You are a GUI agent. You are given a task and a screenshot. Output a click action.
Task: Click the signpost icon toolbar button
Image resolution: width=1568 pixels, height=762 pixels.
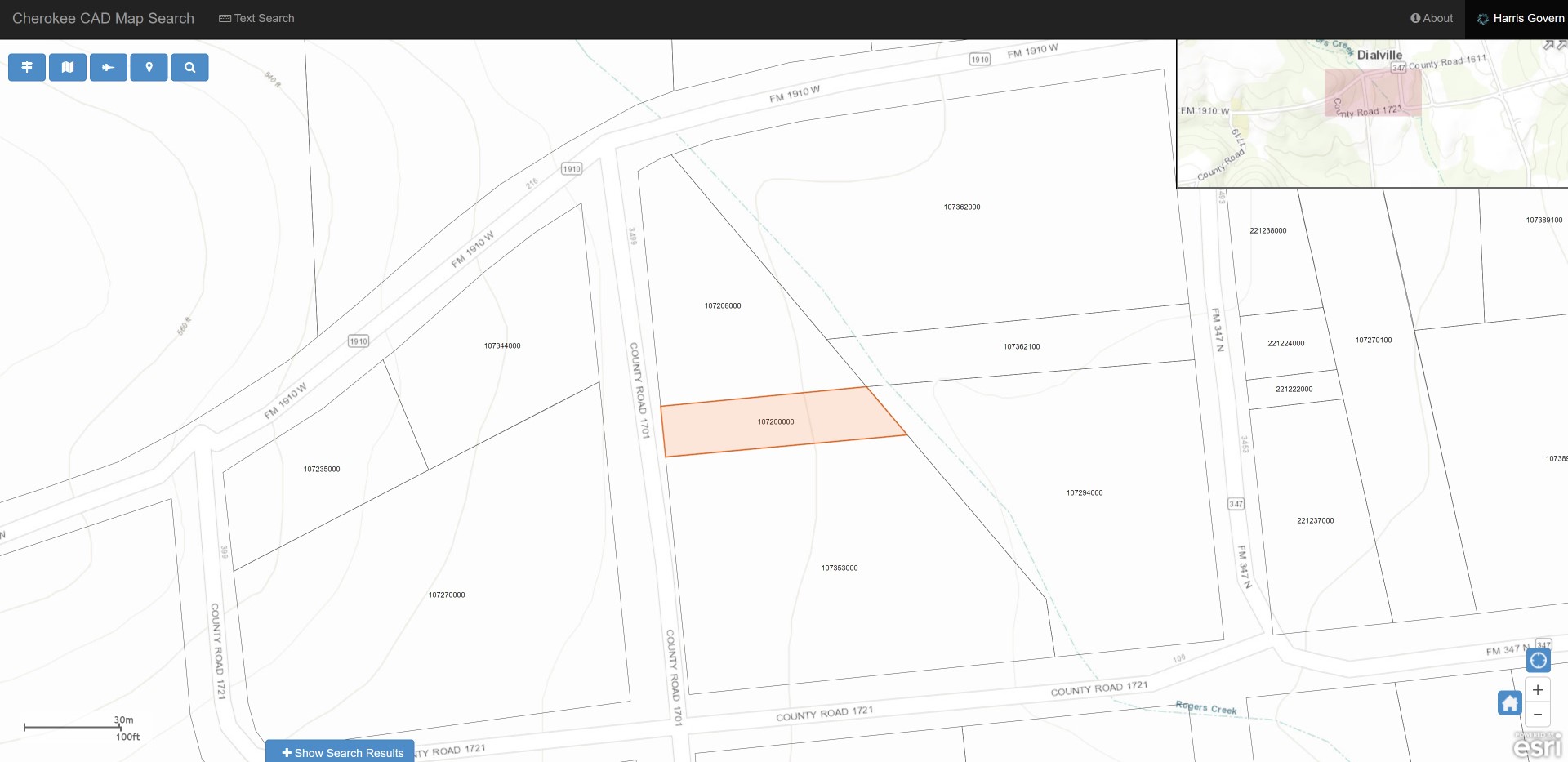coord(27,67)
